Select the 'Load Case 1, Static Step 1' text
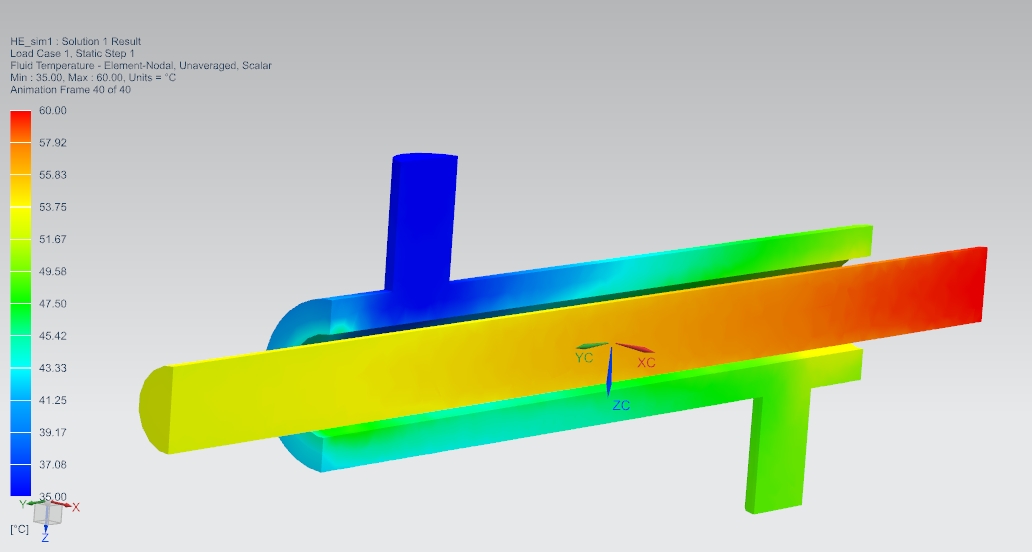 72,53
